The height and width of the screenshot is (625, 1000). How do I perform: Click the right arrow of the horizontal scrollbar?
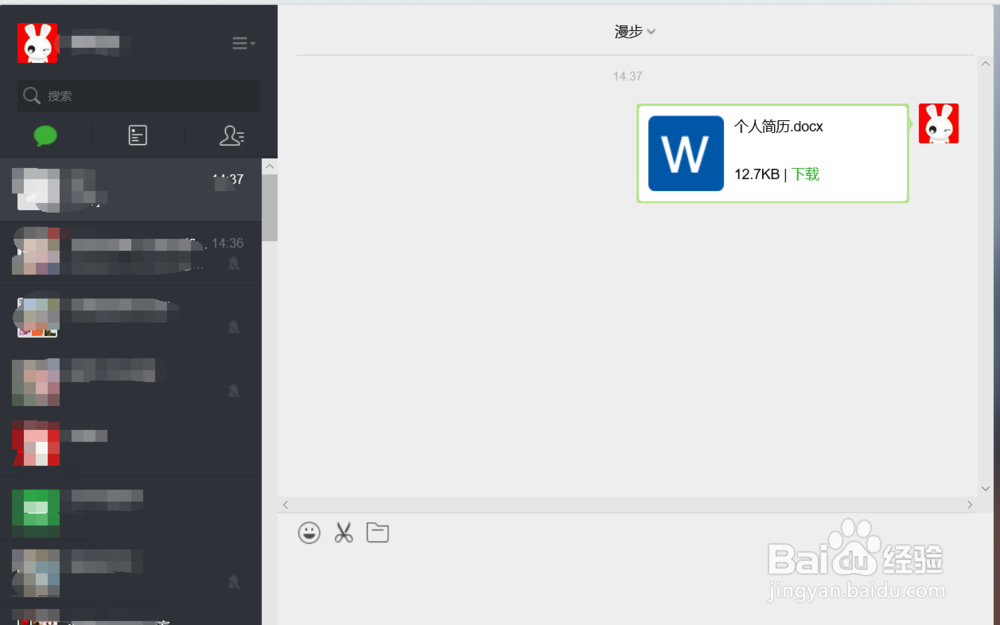(x=970, y=505)
